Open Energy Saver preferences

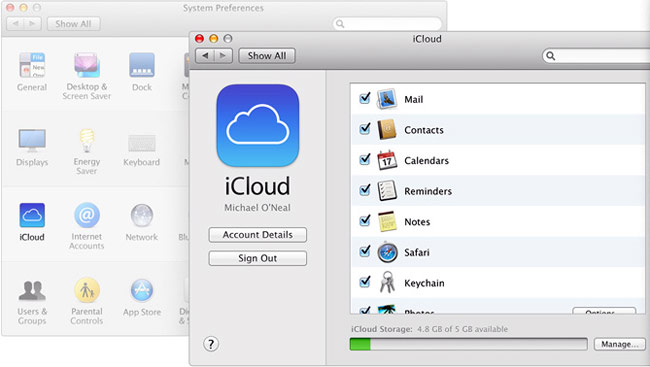click(87, 151)
